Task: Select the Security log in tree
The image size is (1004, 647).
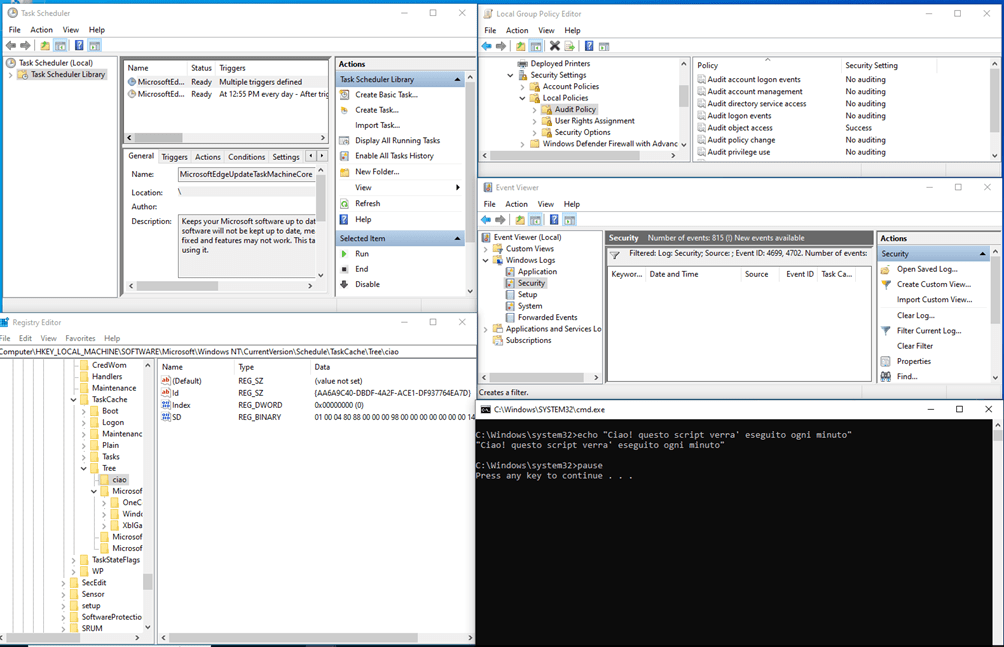Action: tap(531, 283)
